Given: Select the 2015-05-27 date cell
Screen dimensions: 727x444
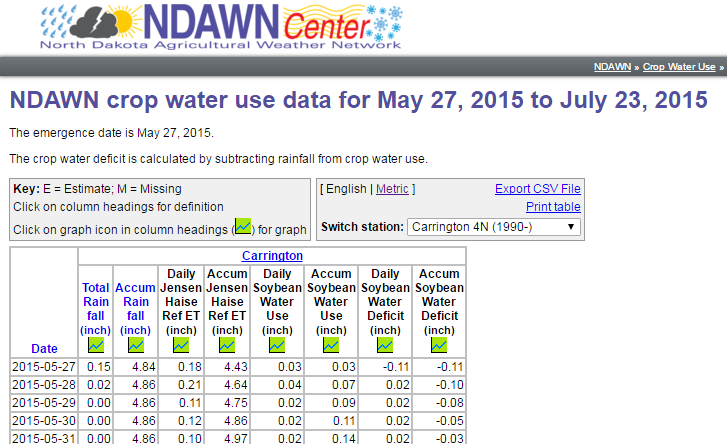Looking at the screenshot, I should (x=44, y=367).
